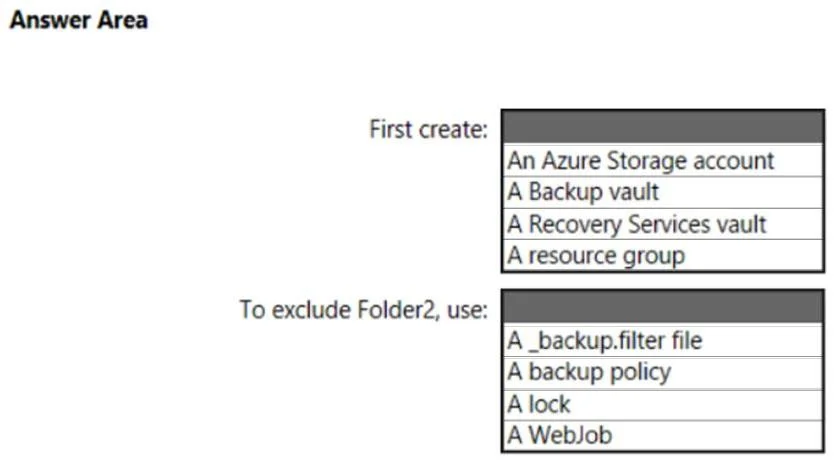
Task: Pick 'A lock' from the list
Action: point(663,404)
